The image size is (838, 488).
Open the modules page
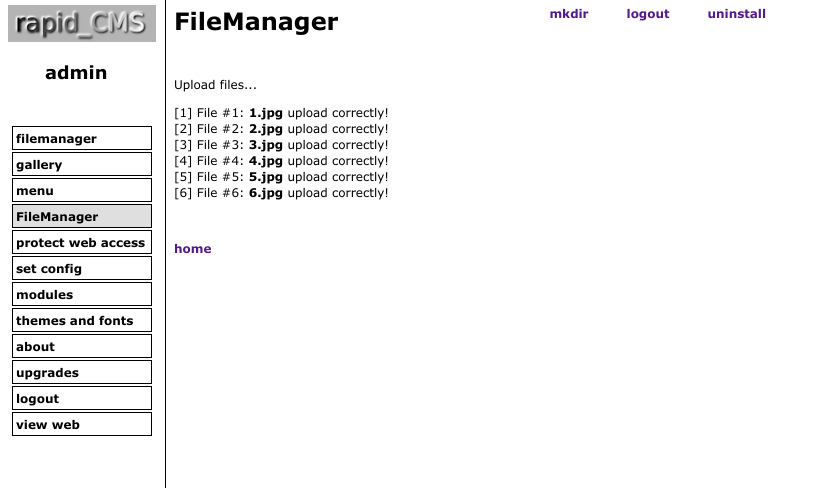click(82, 295)
